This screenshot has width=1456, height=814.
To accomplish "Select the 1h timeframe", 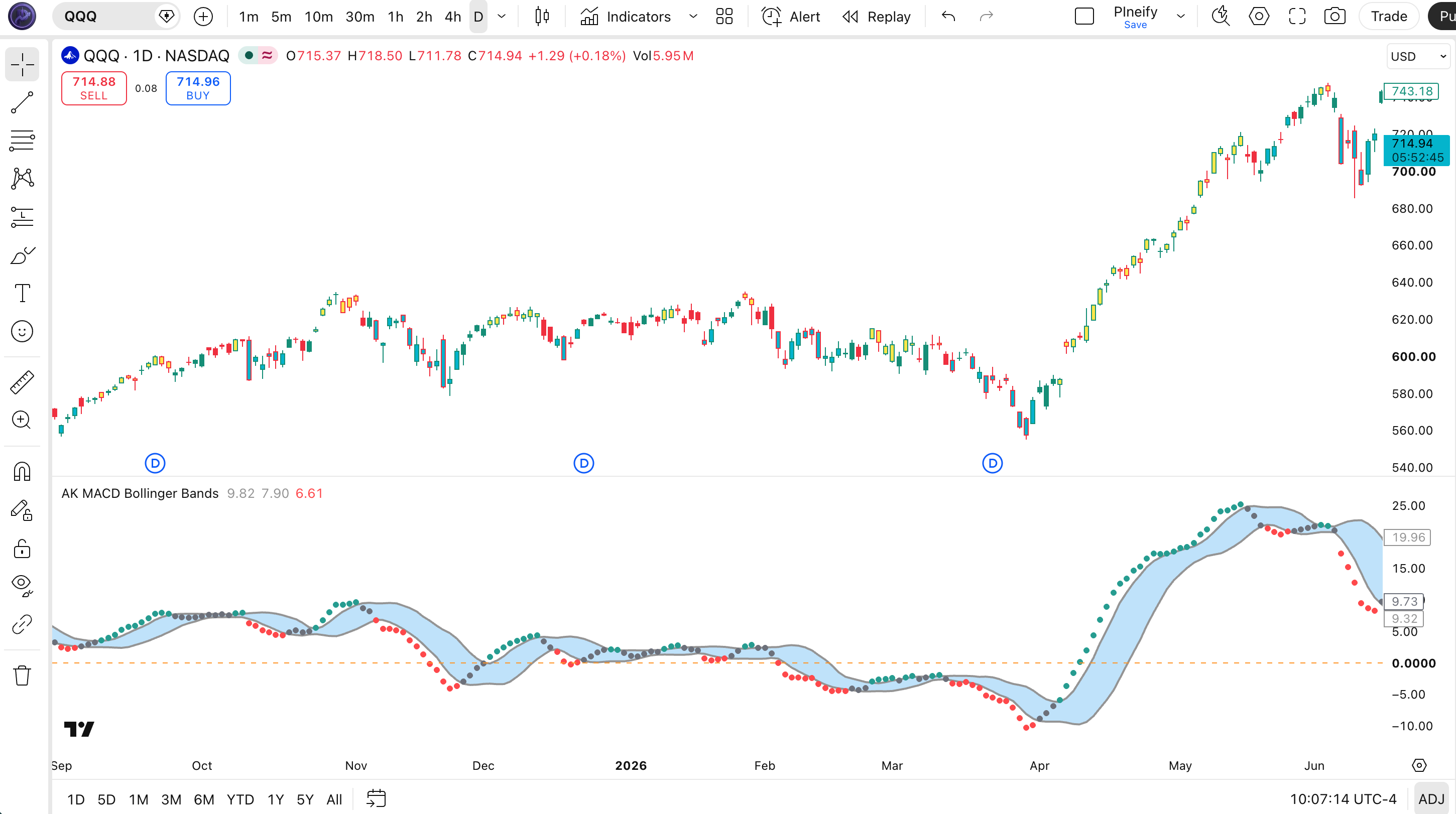I will (x=396, y=17).
